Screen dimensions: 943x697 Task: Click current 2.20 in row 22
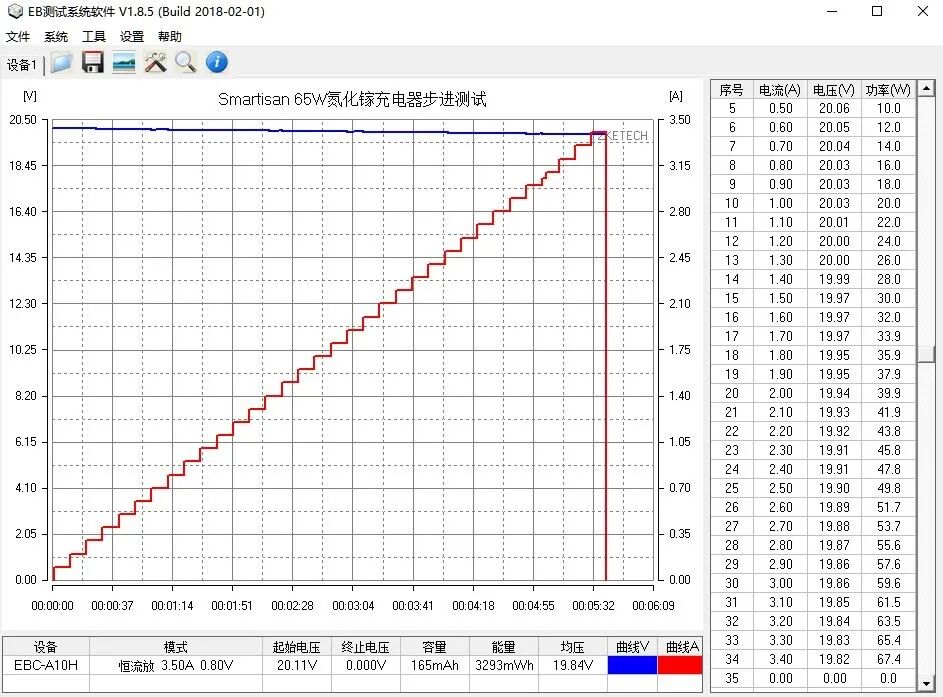pyautogui.click(x=781, y=431)
